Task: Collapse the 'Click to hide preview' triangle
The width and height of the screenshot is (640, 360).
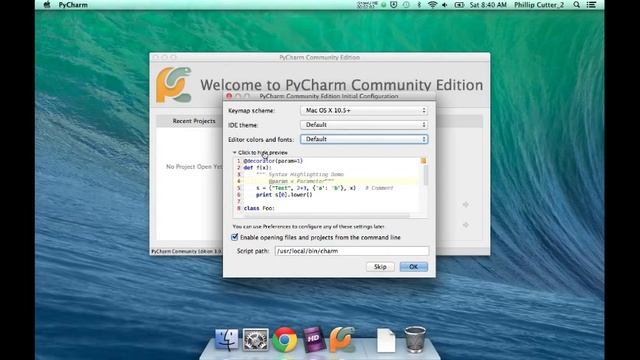Action: point(235,152)
